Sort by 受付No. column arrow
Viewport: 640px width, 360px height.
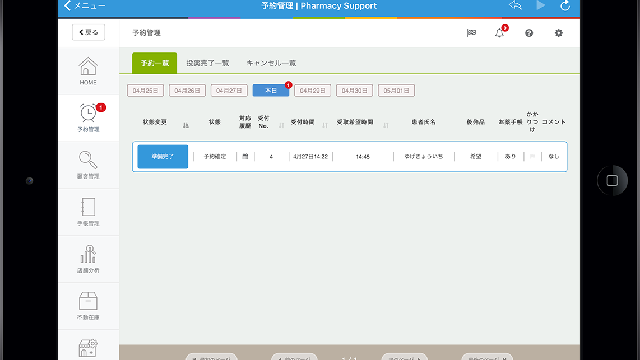click(281, 126)
